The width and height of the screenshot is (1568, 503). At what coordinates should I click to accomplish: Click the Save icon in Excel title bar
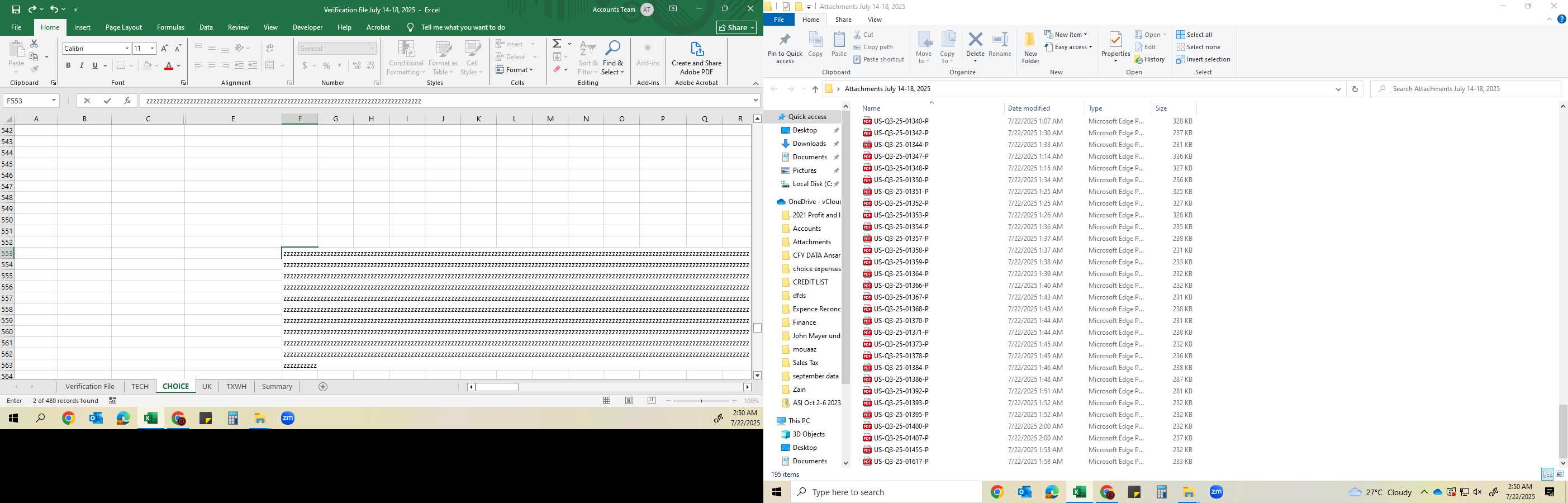click(16, 9)
